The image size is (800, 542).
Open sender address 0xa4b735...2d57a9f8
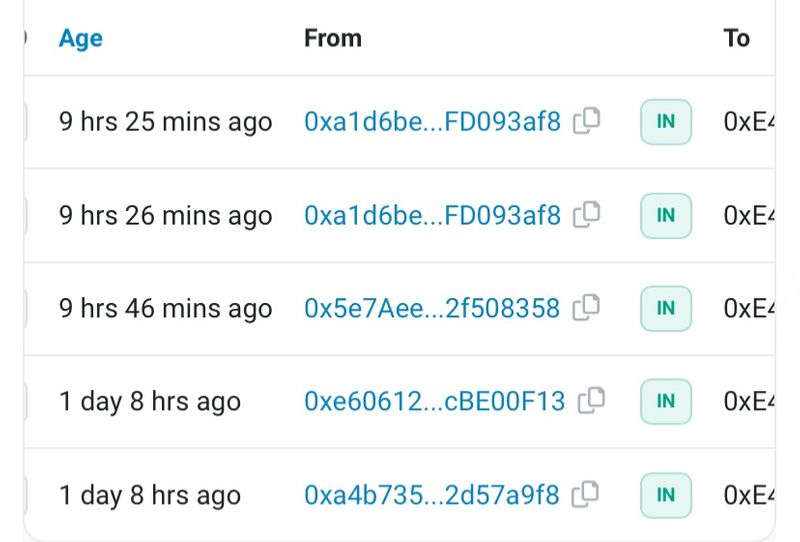[432, 495]
